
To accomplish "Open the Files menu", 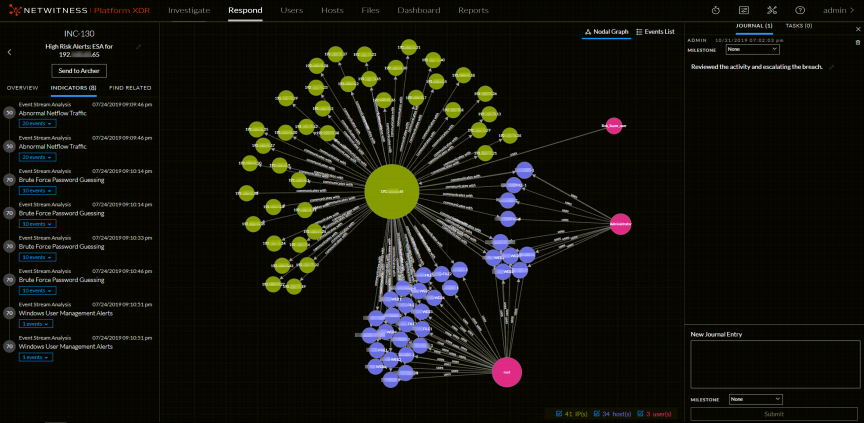I will 370,10.
